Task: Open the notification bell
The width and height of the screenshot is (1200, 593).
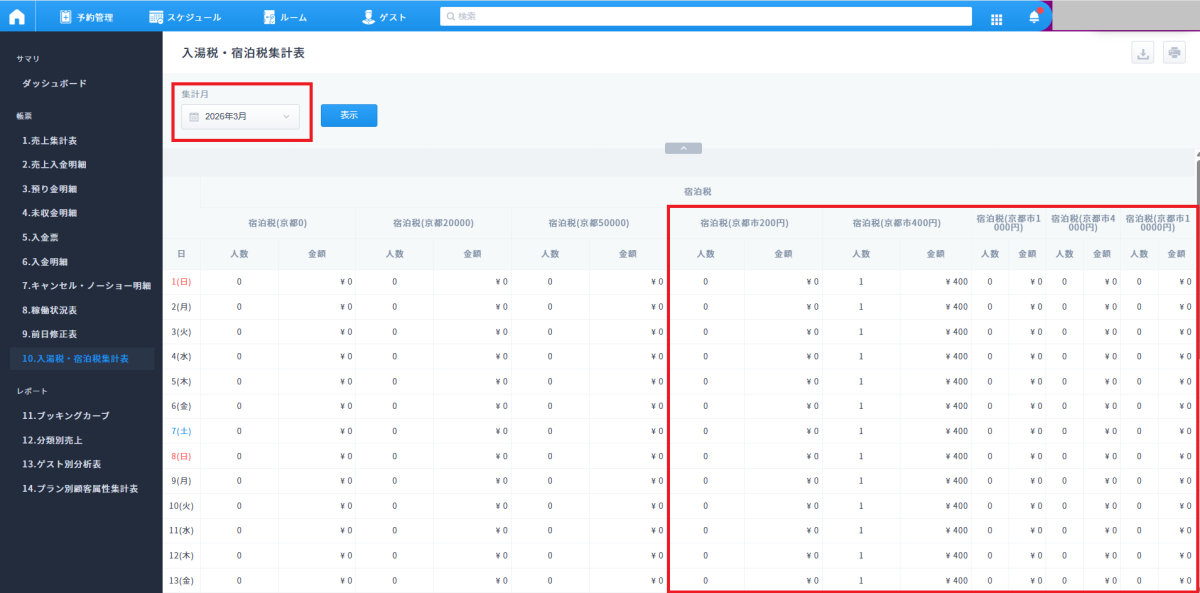Action: (x=1034, y=17)
